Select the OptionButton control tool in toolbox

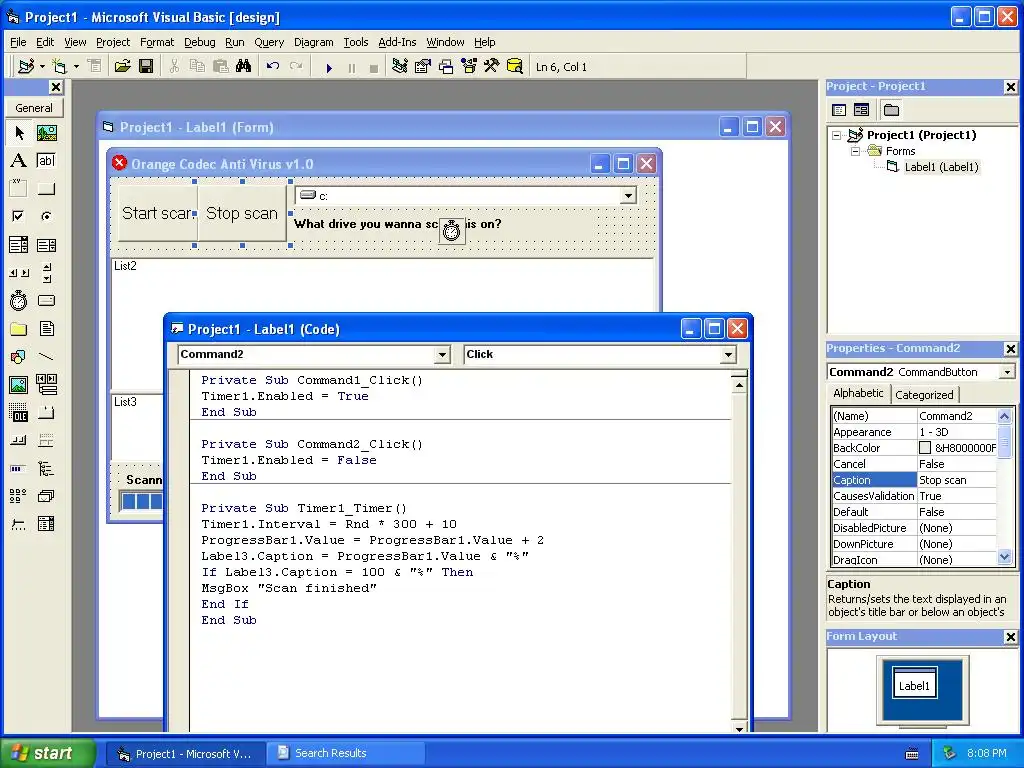click(46, 216)
